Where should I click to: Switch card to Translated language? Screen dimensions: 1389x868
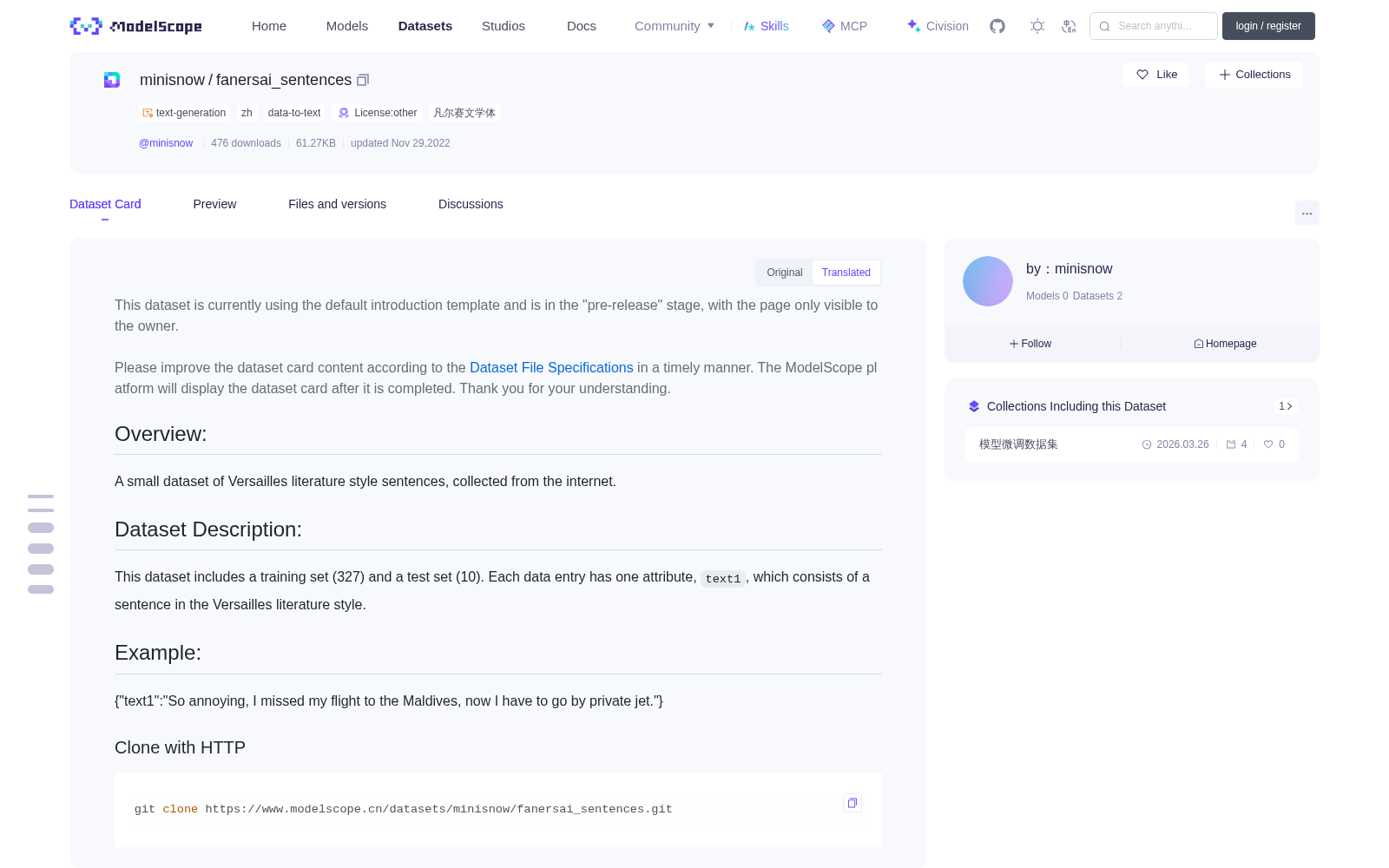(846, 273)
